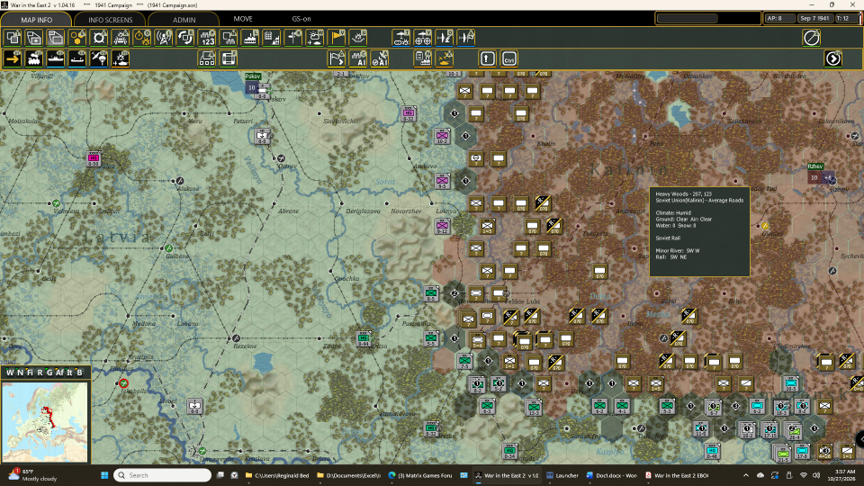The image size is (864, 486).
Task: Select the Move mode arrow icon
Action: (12, 58)
